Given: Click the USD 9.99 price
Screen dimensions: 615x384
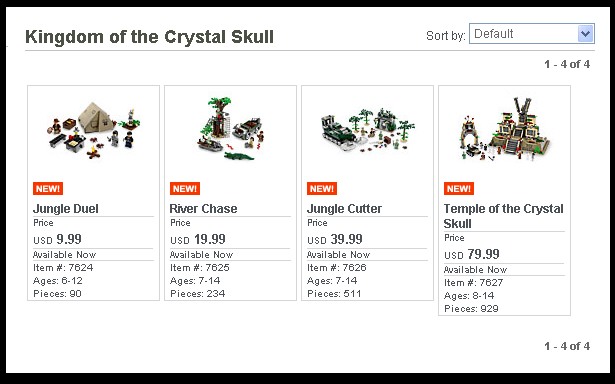Looking at the screenshot, I should tap(57, 239).
